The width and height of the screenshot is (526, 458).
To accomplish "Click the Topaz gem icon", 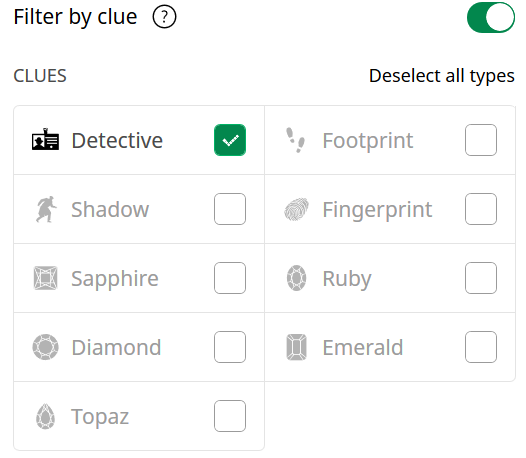I will [45, 416].
